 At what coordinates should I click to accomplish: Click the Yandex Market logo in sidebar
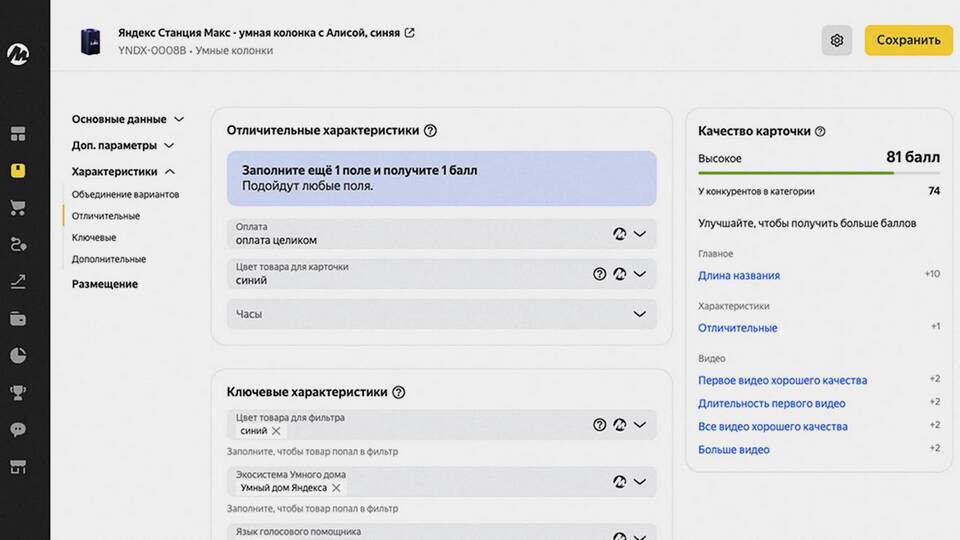coord(18,53)
